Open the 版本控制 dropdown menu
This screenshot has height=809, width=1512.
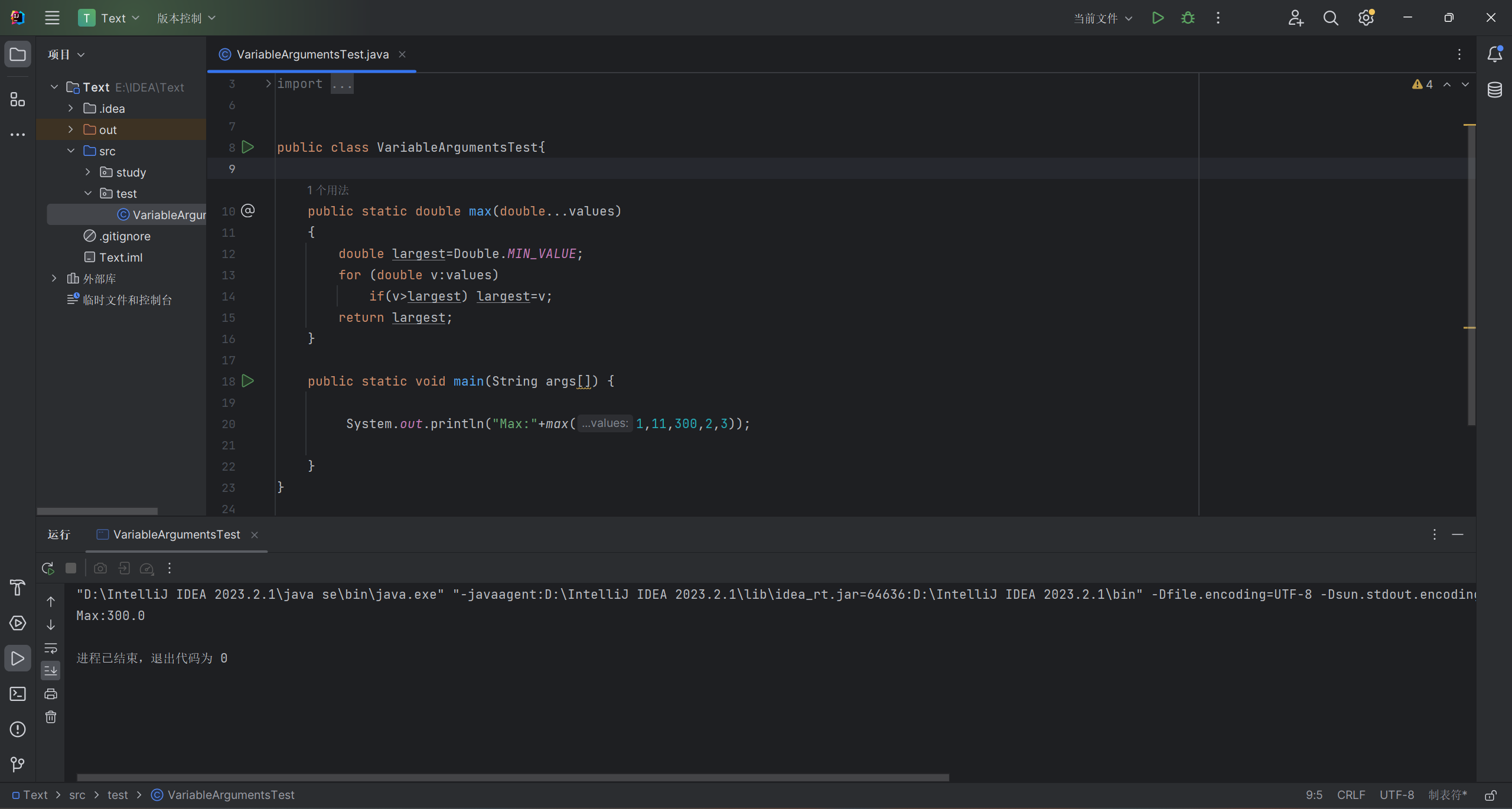click(x=186, y=18)
